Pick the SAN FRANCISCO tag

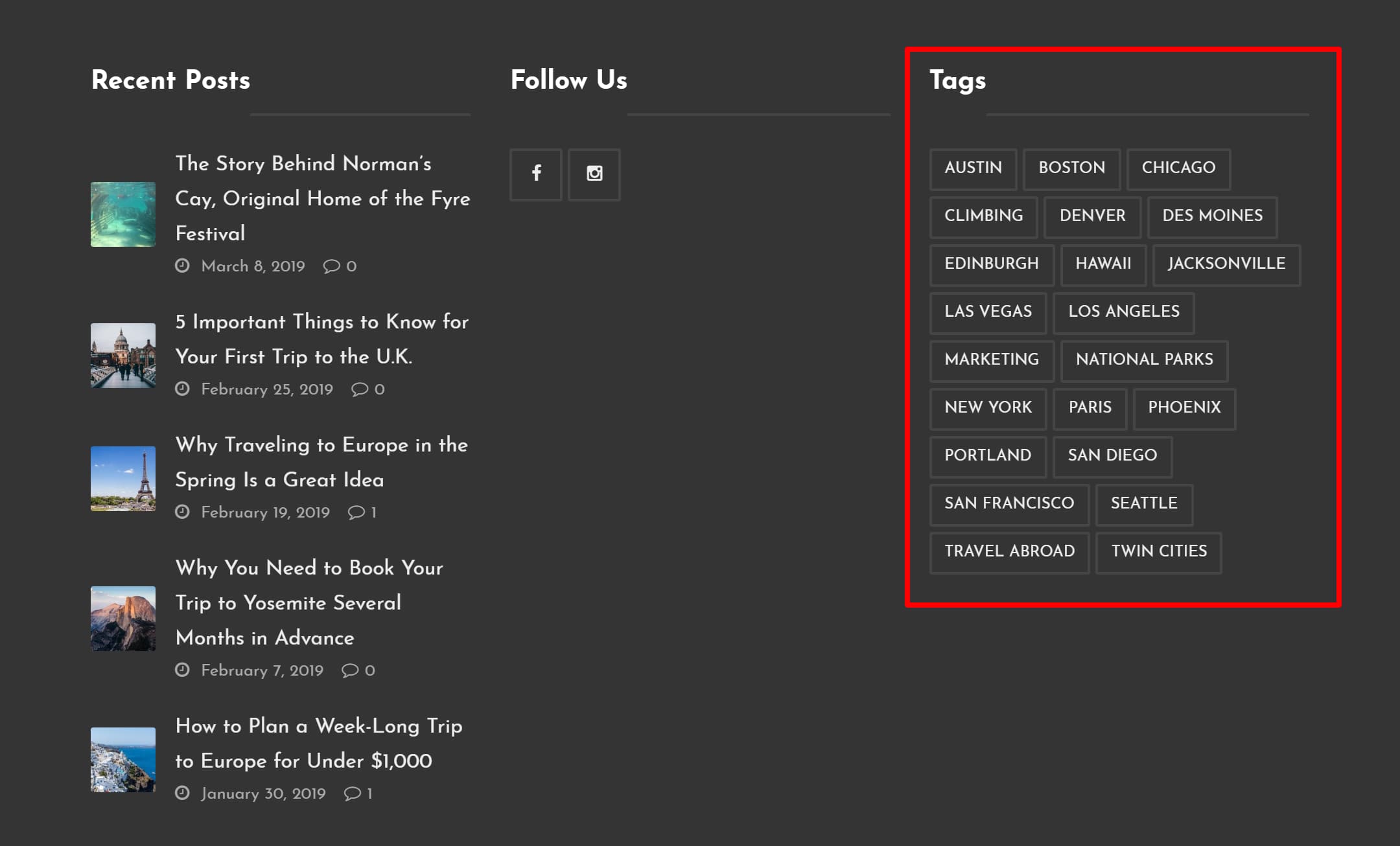pos(1009,503)
